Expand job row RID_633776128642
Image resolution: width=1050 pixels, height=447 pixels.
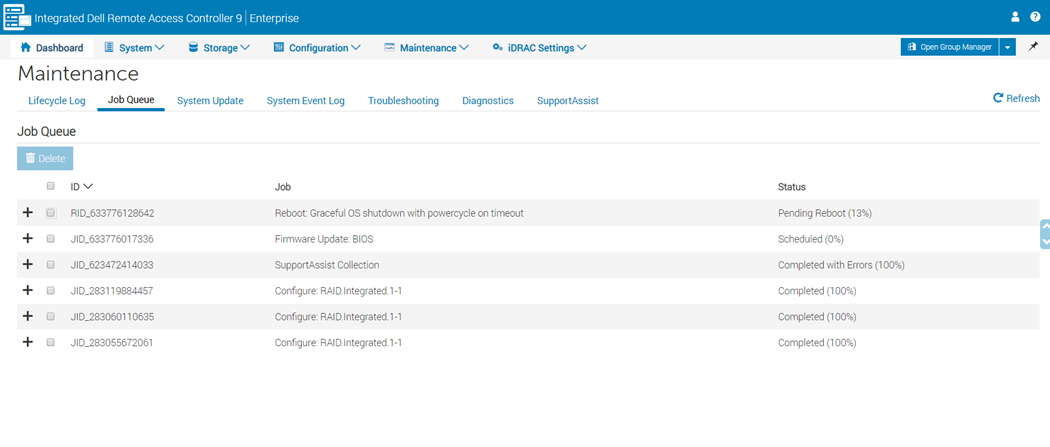(x=27, y=213)
